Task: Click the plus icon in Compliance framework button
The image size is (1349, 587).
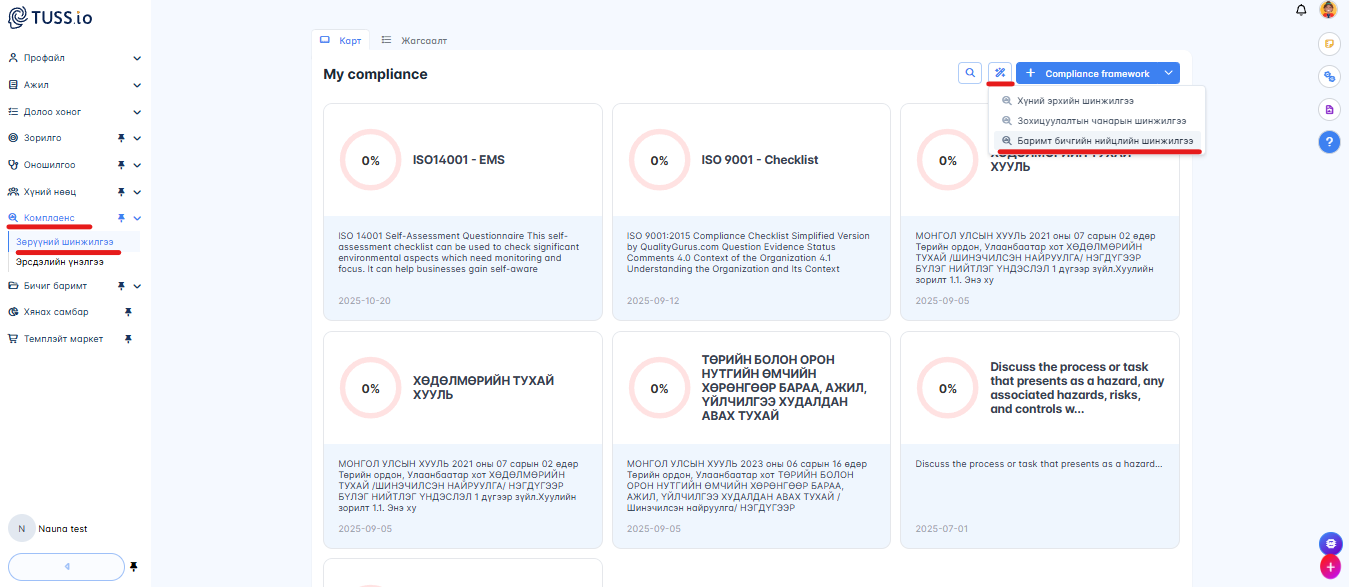Action: [x=1031, y=73]
